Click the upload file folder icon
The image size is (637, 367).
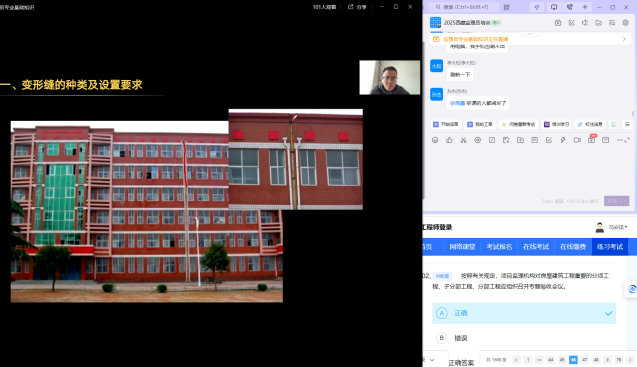[x=520, y=140]
